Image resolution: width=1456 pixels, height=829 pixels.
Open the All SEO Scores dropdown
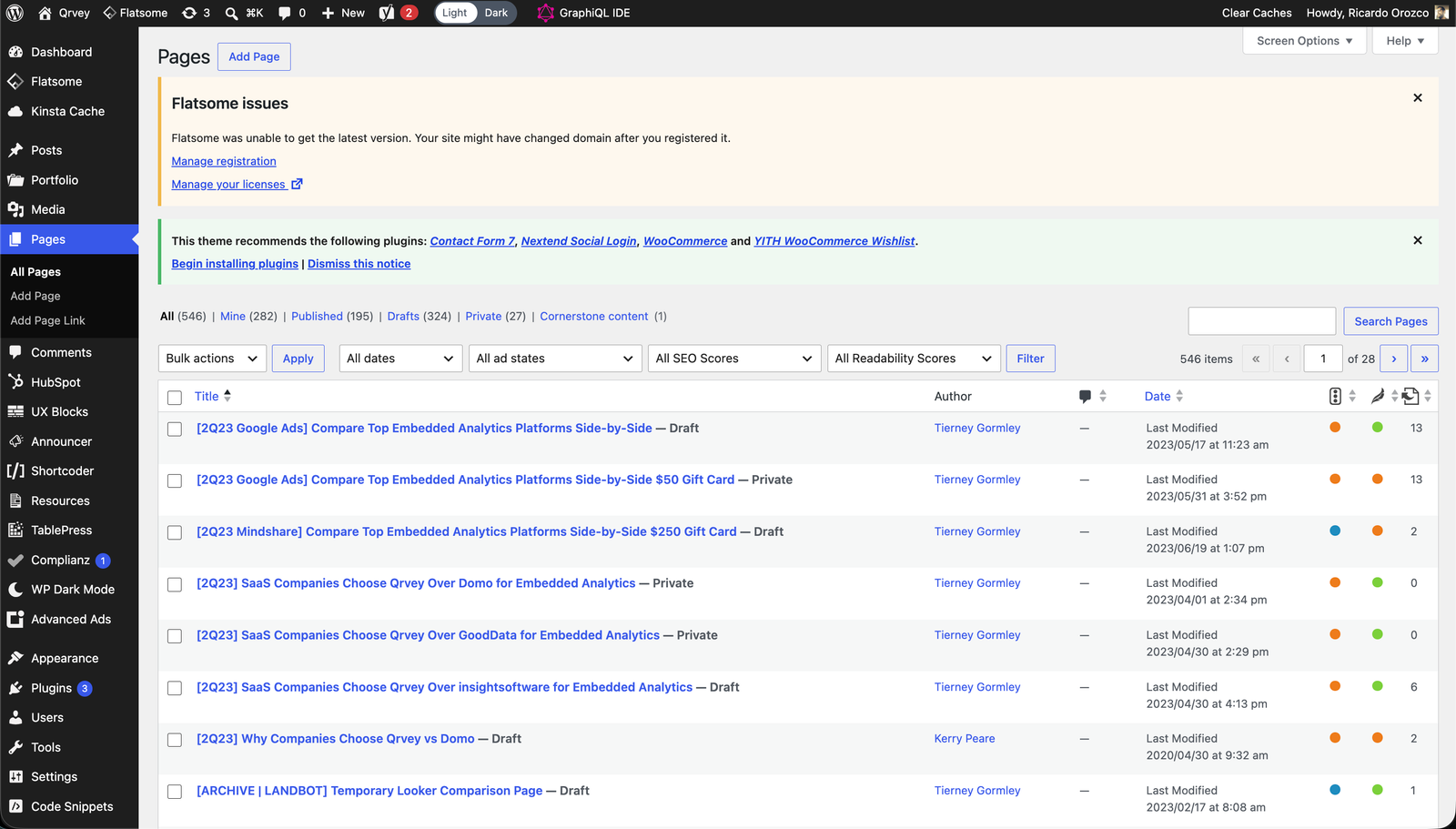point(734,359)
